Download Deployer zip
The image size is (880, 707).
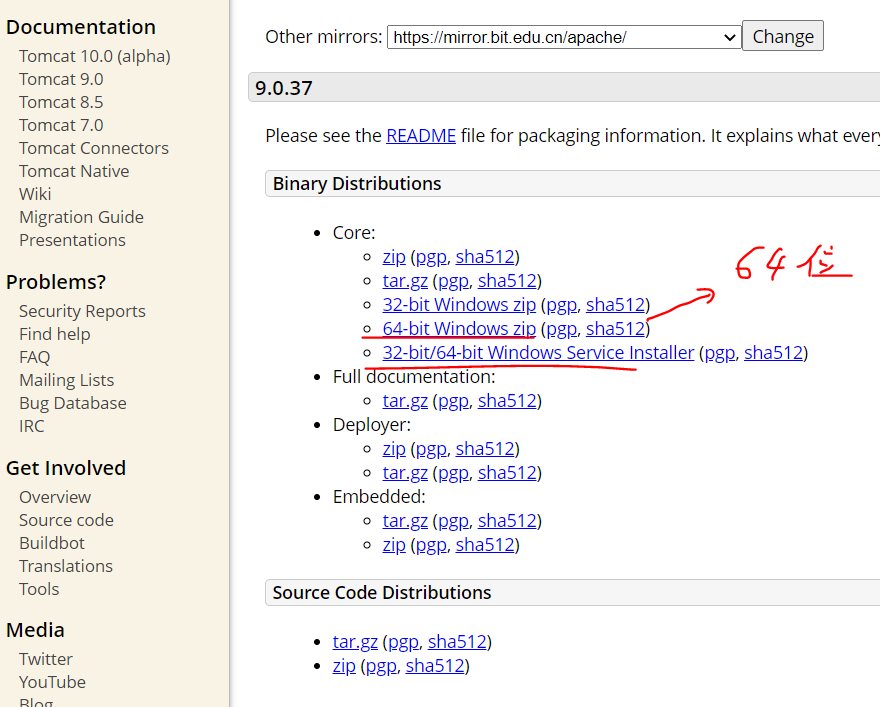pyautogui.click(x=394, y=449)
